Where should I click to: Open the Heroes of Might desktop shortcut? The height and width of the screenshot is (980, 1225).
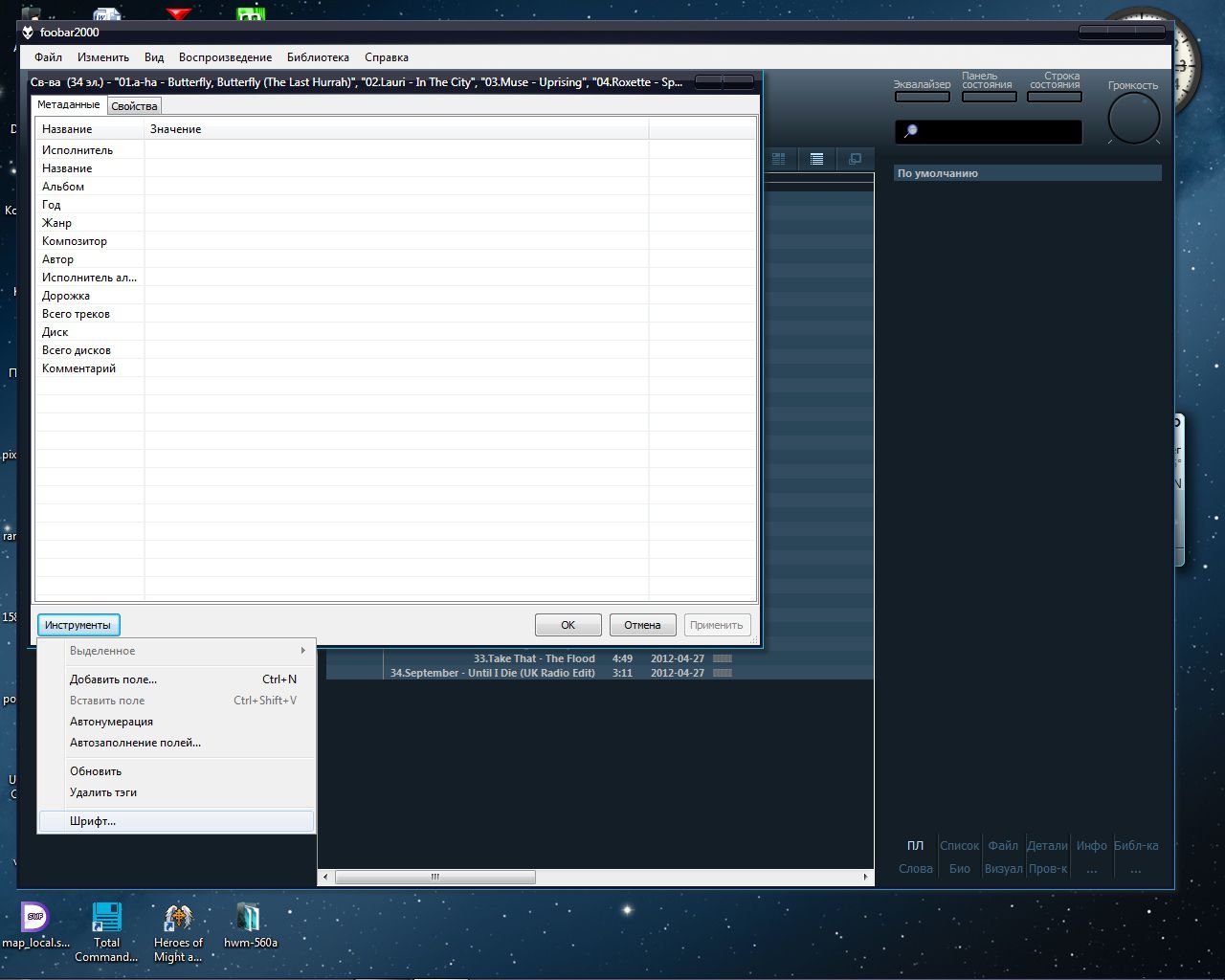(178, 933)
